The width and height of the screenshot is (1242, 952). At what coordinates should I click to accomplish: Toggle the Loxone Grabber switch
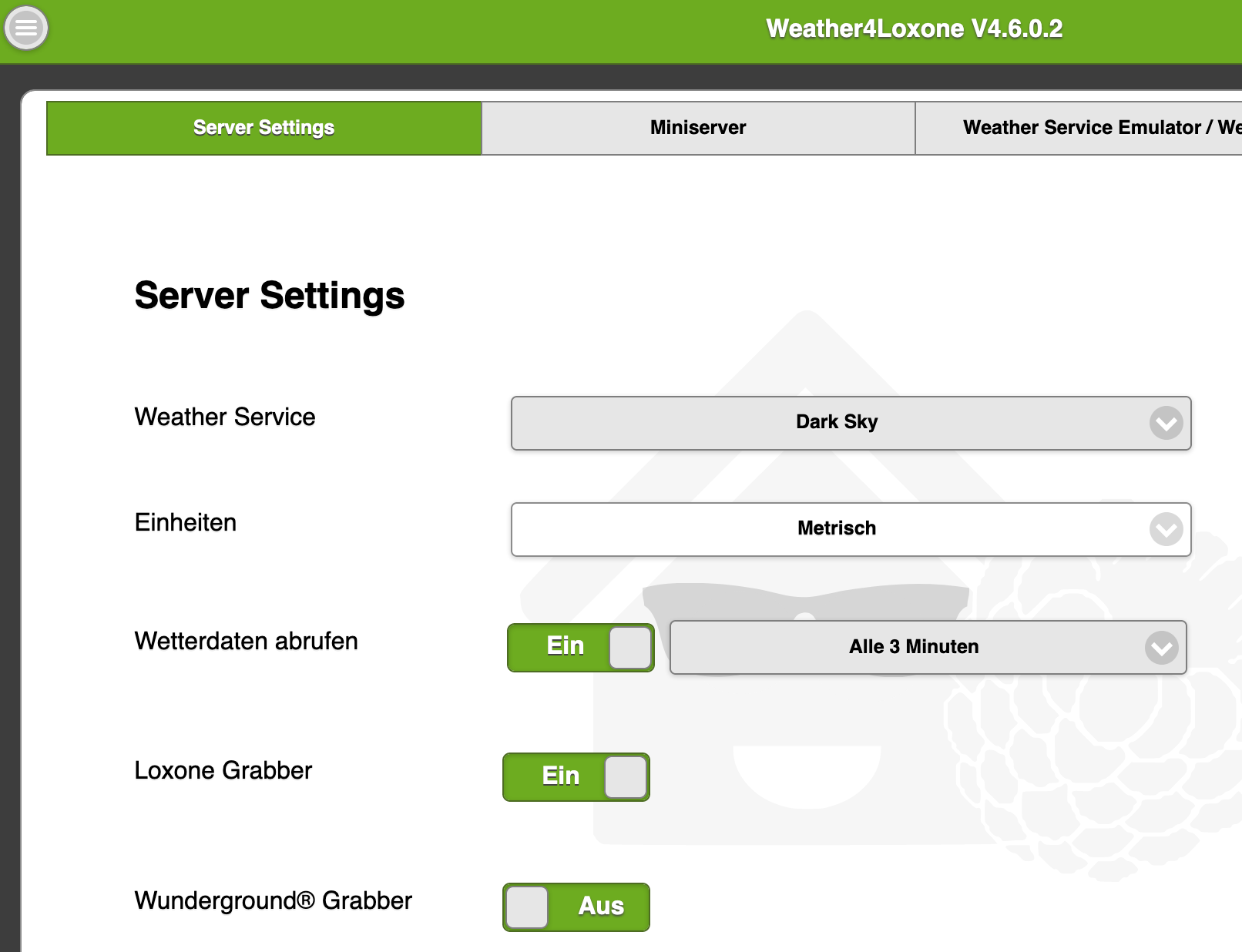pos(576,777)
